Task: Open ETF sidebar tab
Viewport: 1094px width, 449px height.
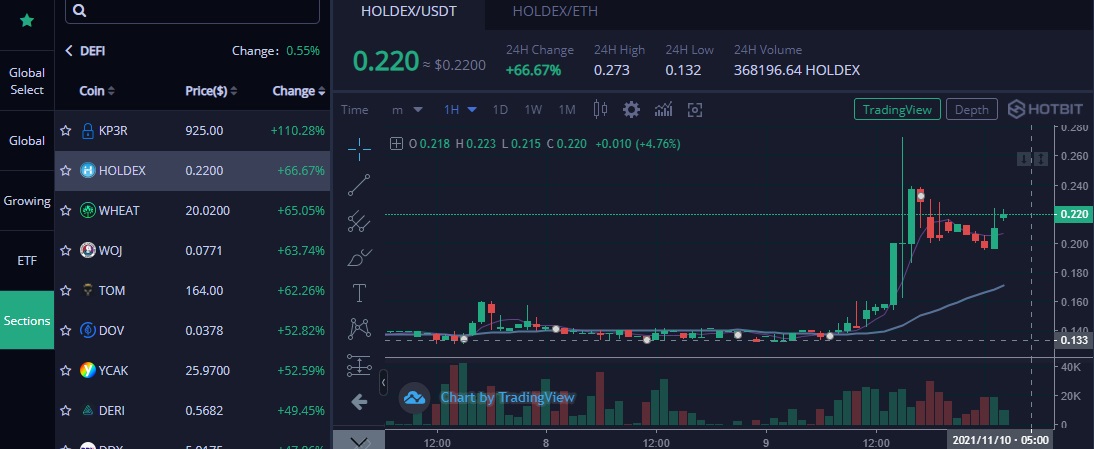Action: 27,261
